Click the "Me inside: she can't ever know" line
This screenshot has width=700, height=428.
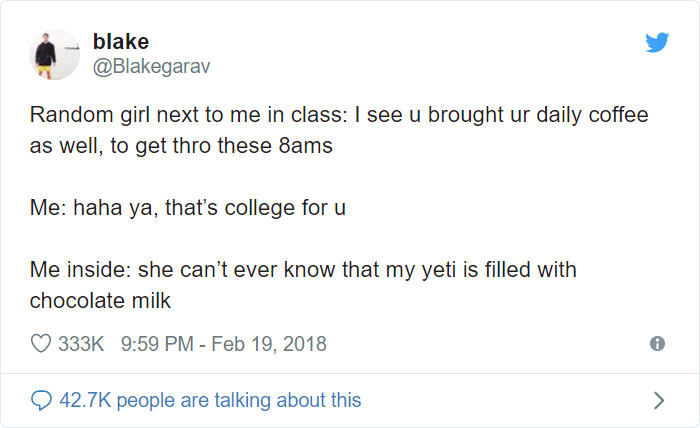coord(303,270)
